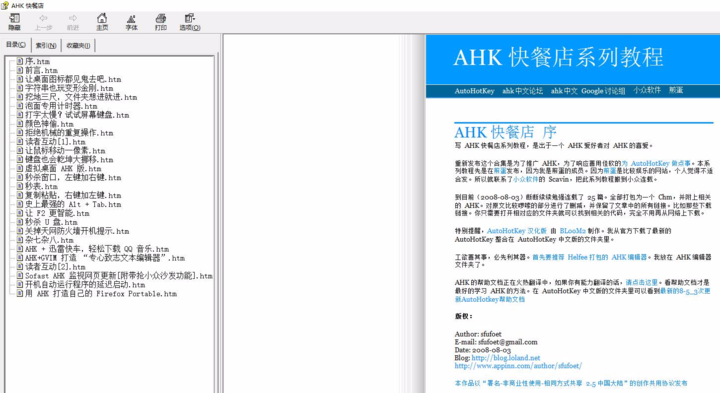Screen dimensions: 720x393
Task: Switch to the 收藏夹(I) Favorites tab
Action: 79,45
